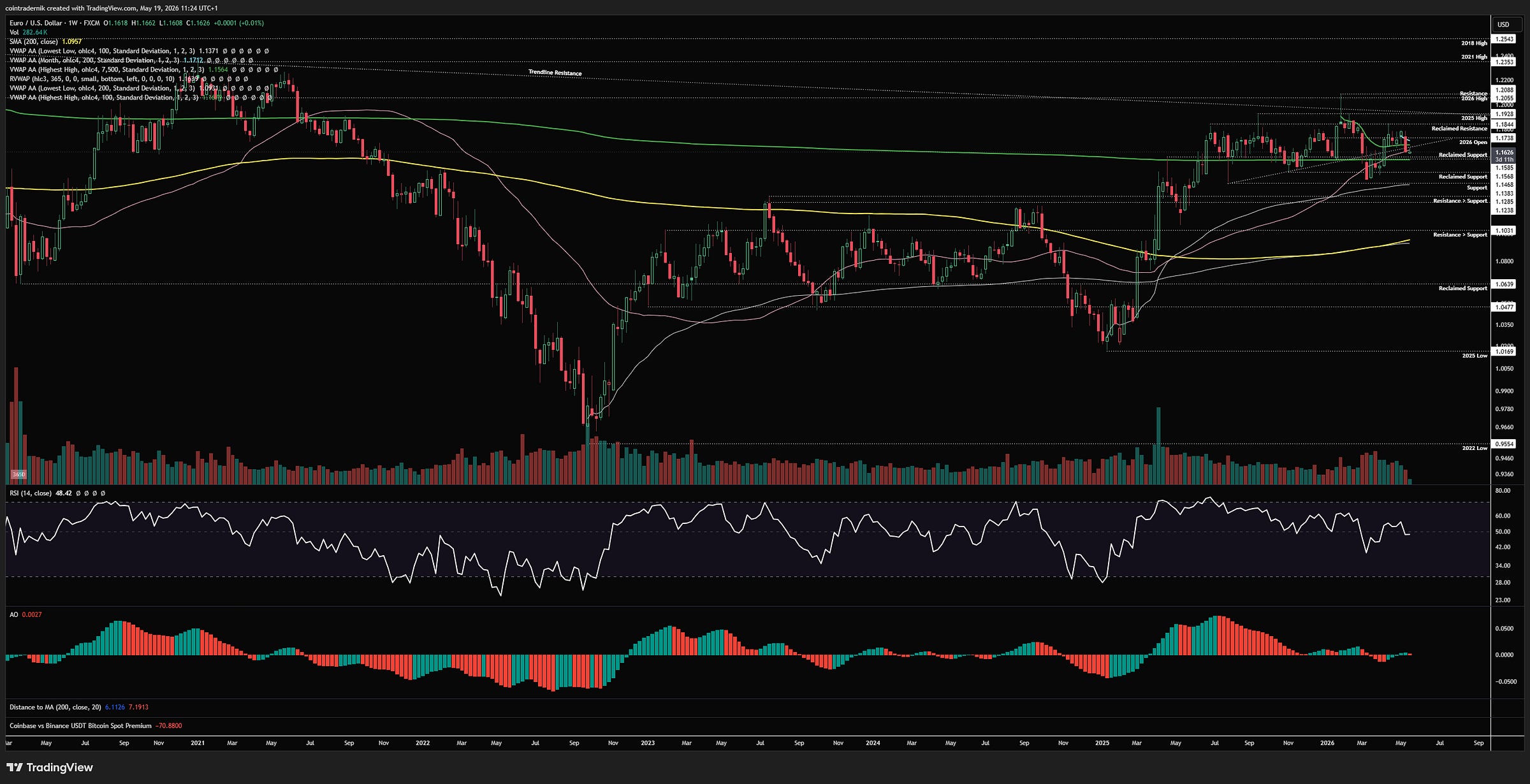The width and height of the screenshot is (1530, 784).
Task: Click the 1.2353 price axis label
Action: point(1504,62)
